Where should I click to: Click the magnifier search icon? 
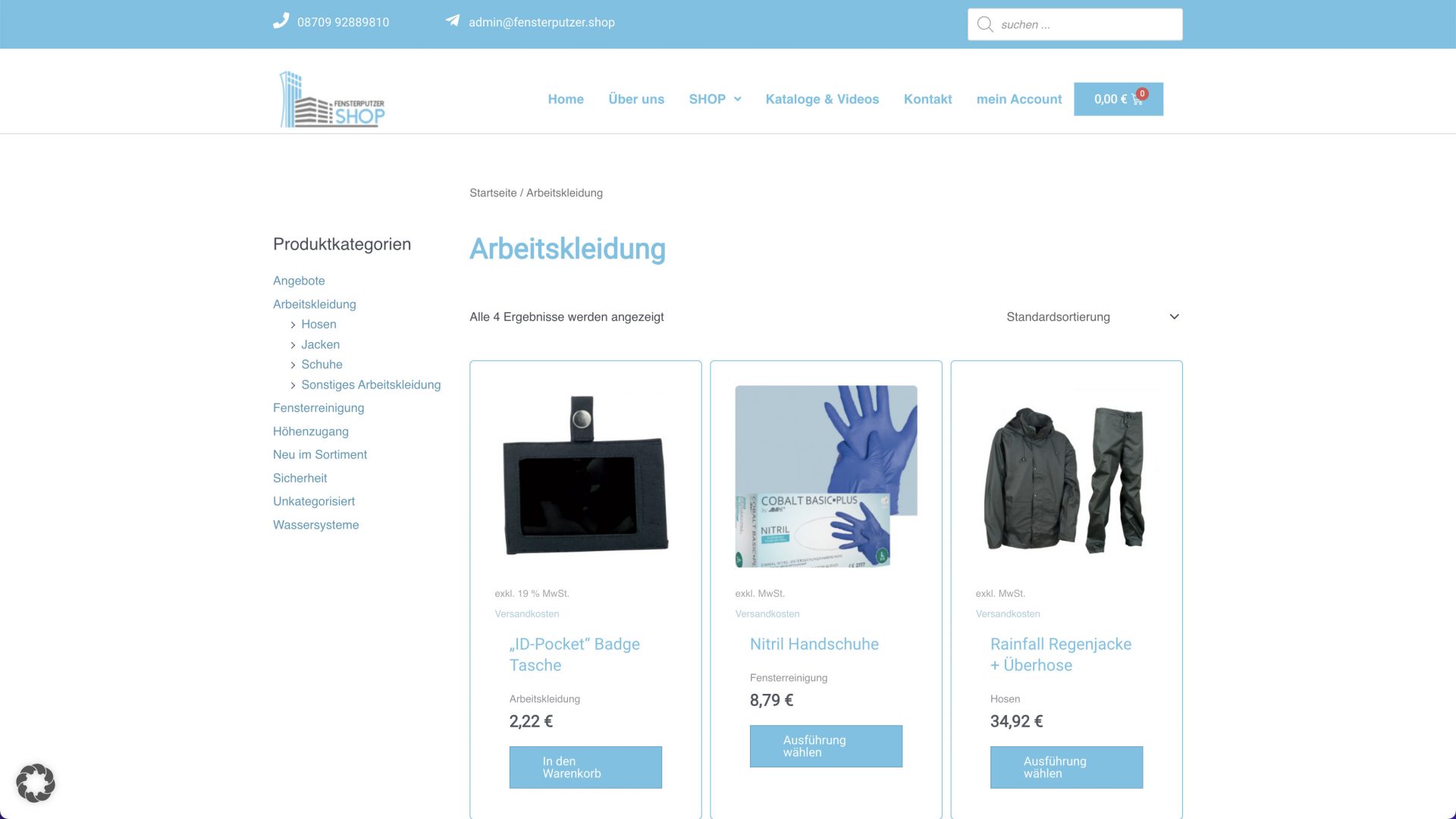point(985,24)
